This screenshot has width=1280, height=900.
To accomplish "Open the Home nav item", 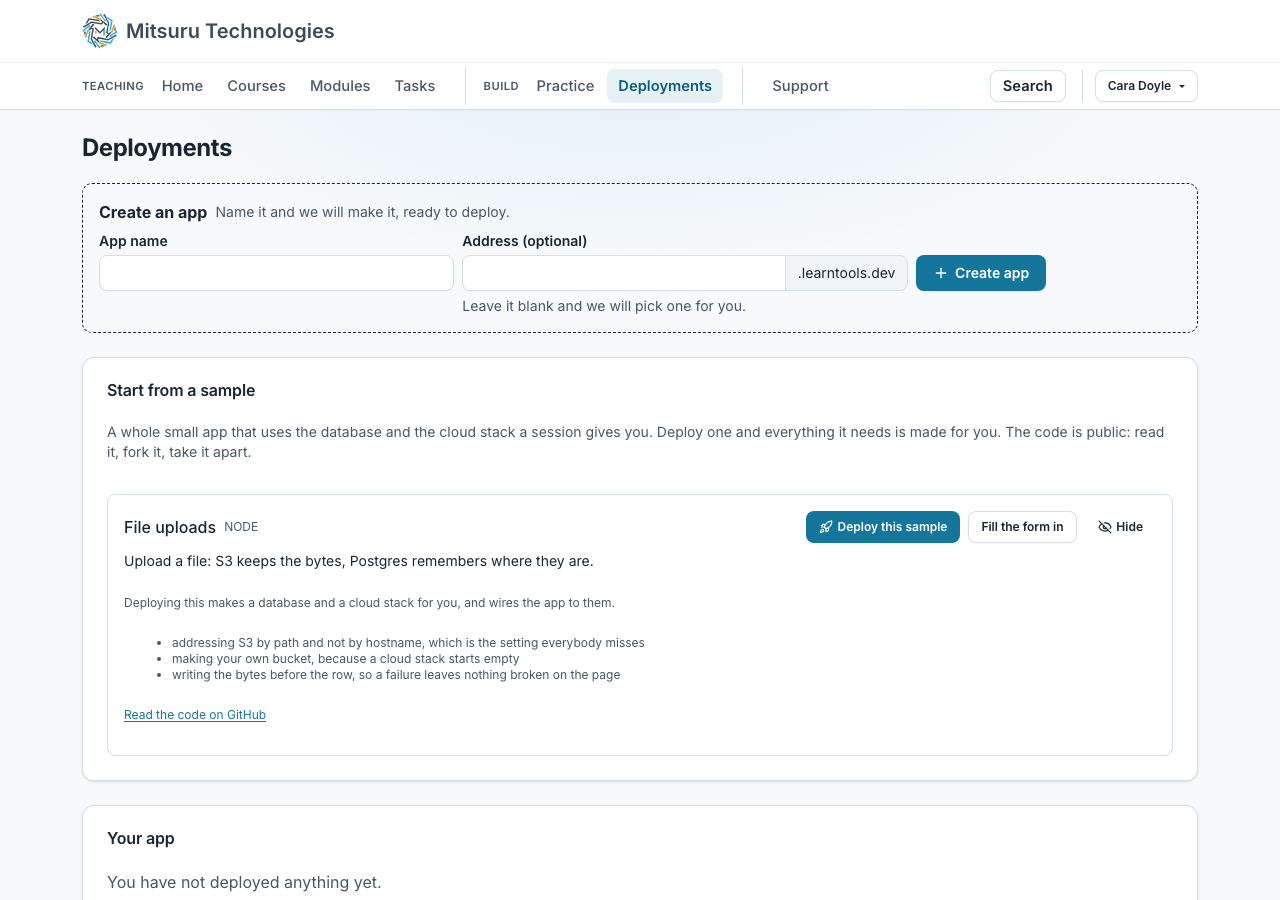I will tap(182, 86).
